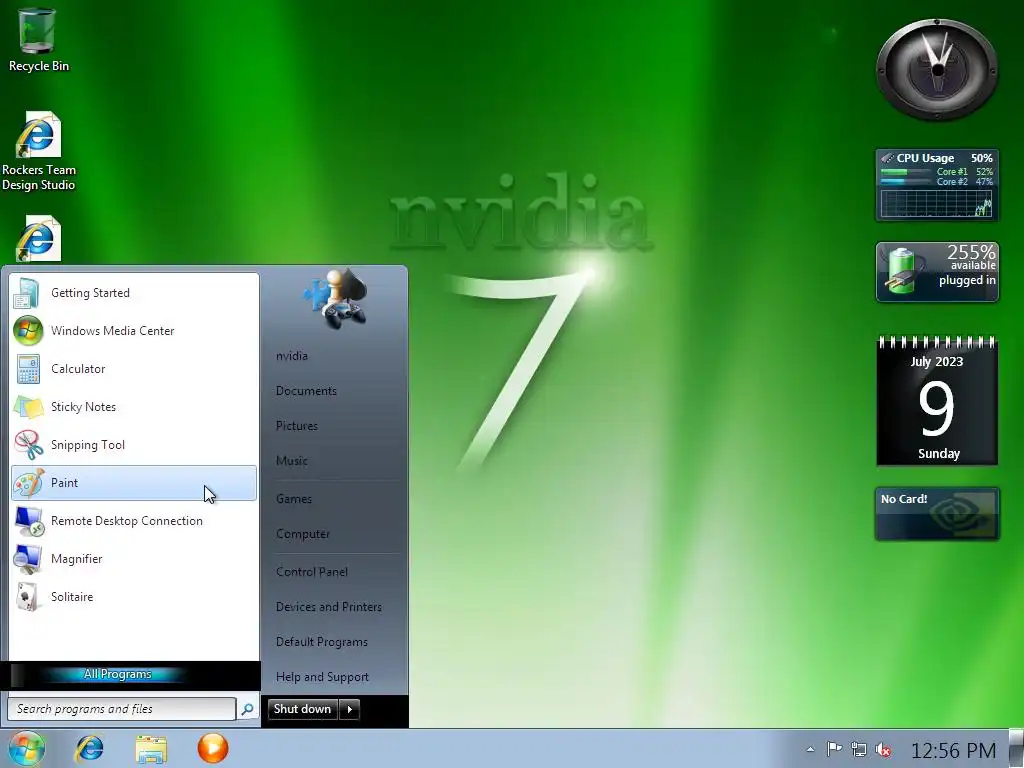The width and height of the screenshot is (1024, 768).
Task: Open Control Panel
Action: click(x=312, y=572)
